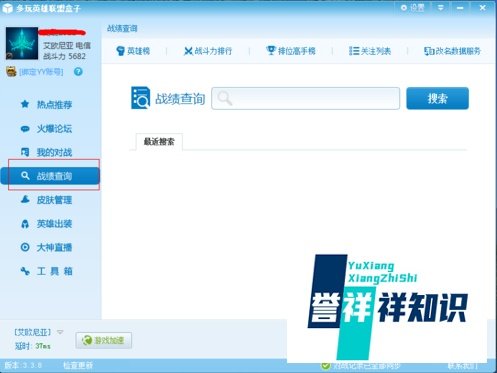Click the play icon beside 大神直播
The height and width of the screenshot is (373, 497).
coord(25,247)
